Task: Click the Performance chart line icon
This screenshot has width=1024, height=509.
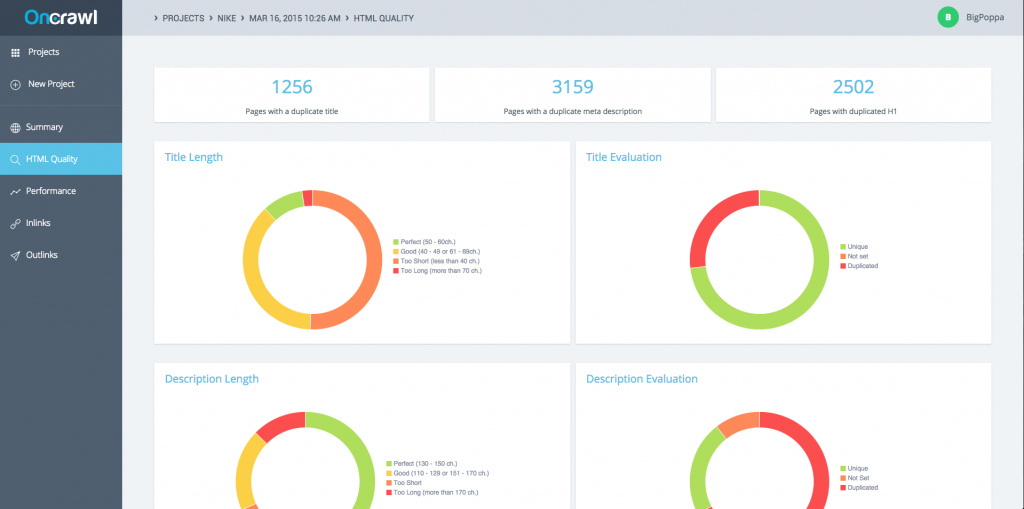Action: (x=16, y=191)
